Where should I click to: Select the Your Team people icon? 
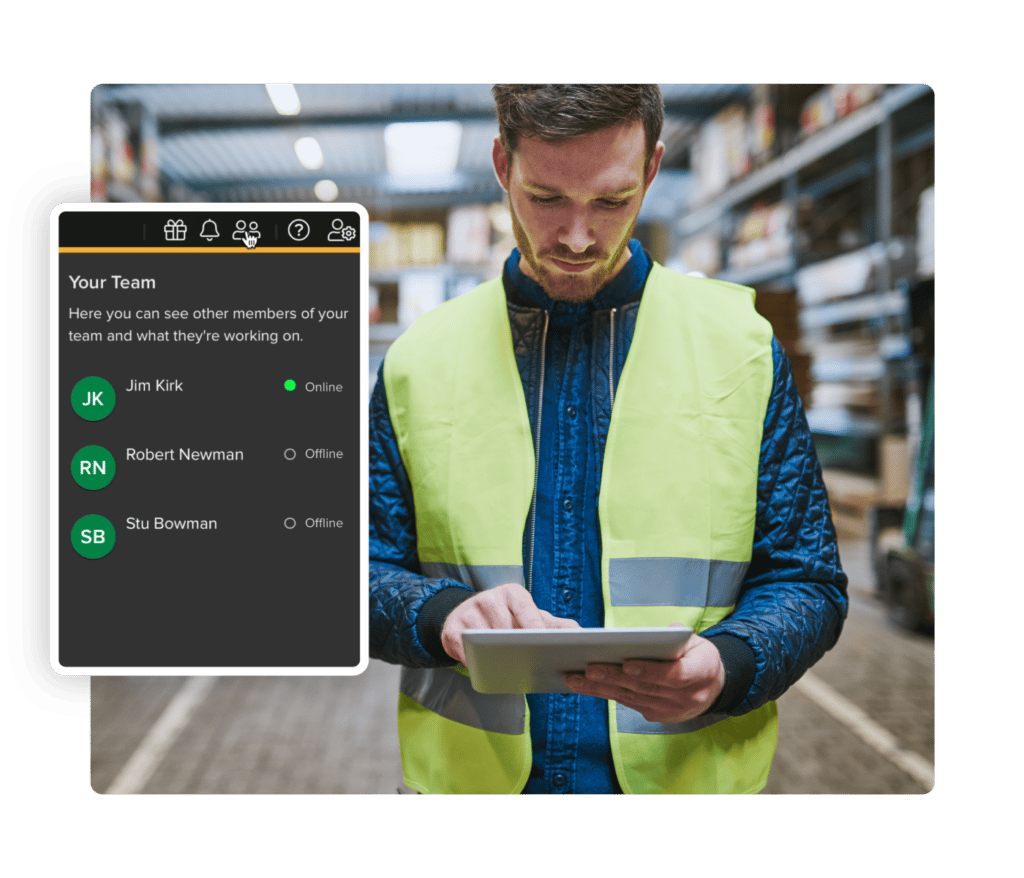tap(246, 230)
